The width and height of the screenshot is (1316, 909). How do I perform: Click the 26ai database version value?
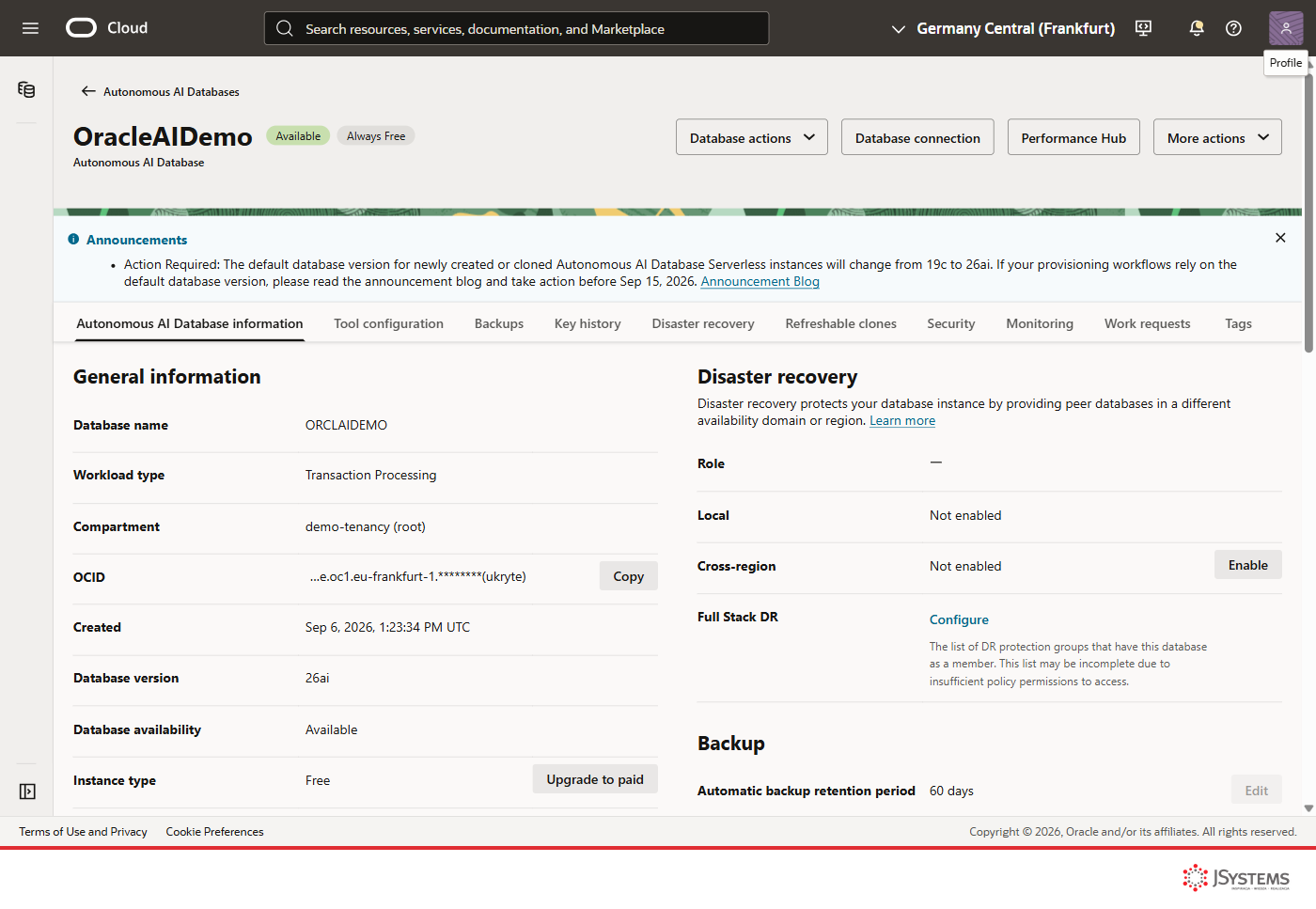[x=317, y=678]
